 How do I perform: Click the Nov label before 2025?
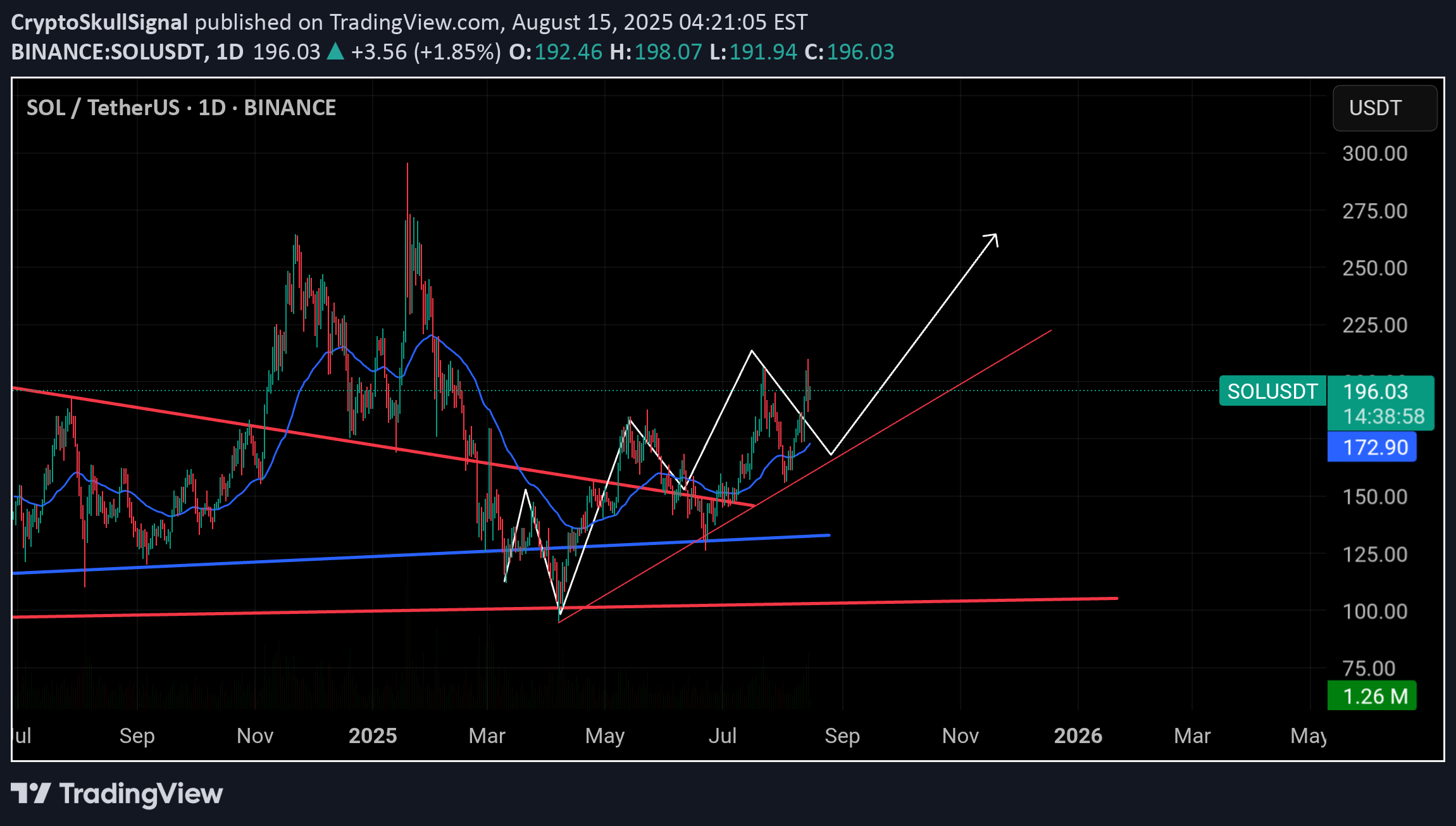[x=255, y=735]
